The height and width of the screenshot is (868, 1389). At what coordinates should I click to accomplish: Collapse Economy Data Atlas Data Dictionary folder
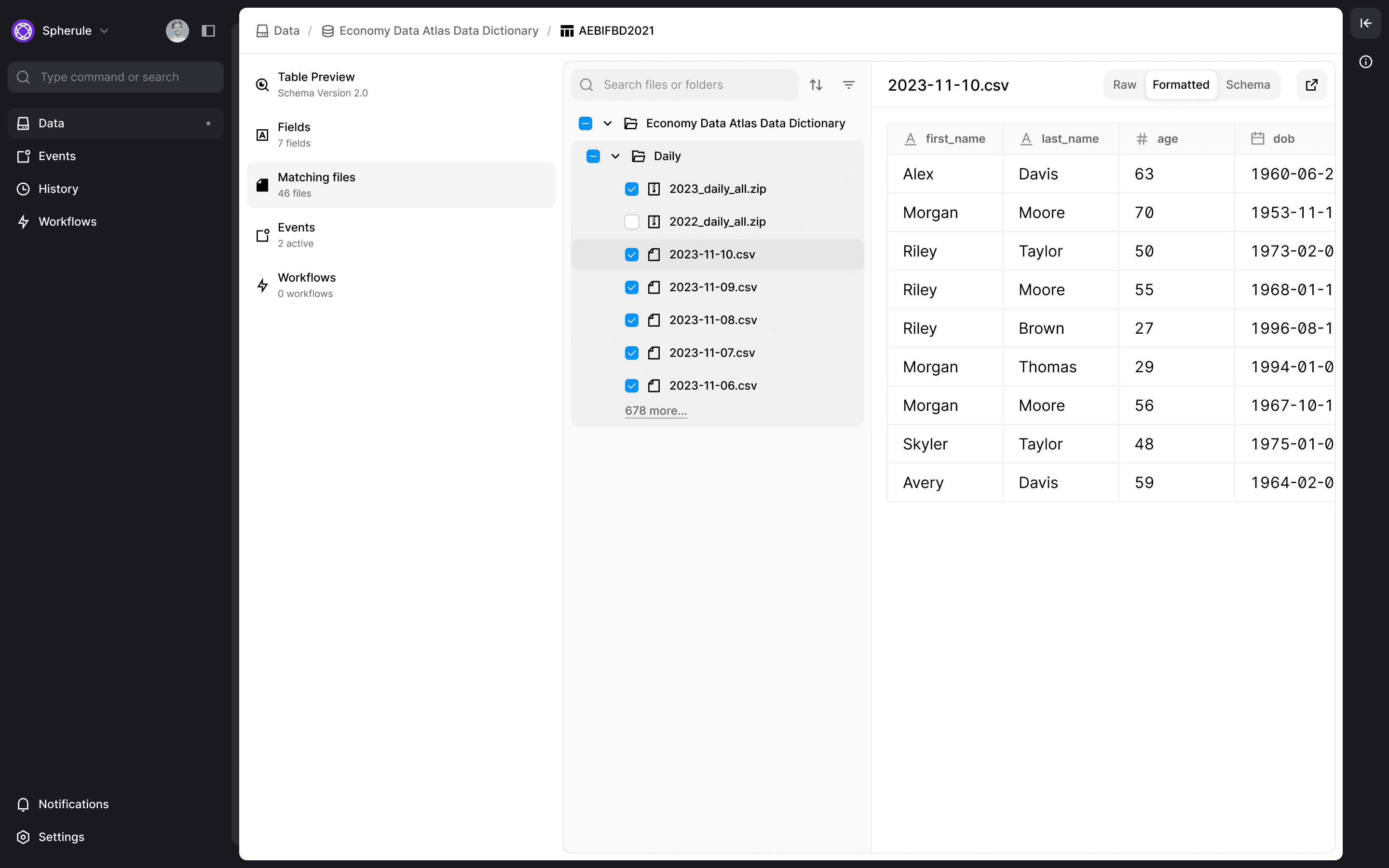point(607,123)
